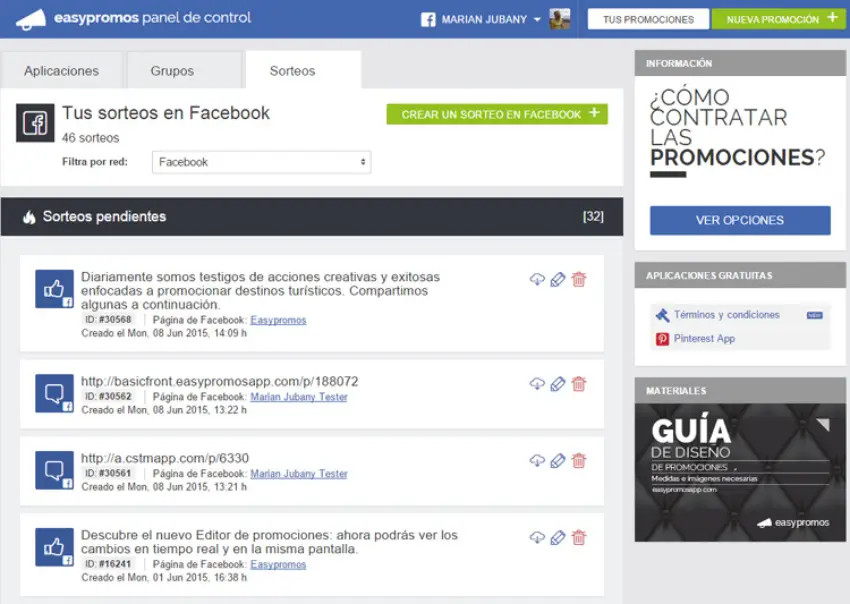This screenshot has height=604, width=850.
Task: Click the [32] pending count
Action: pyautogui.click(x=593, y=216)
